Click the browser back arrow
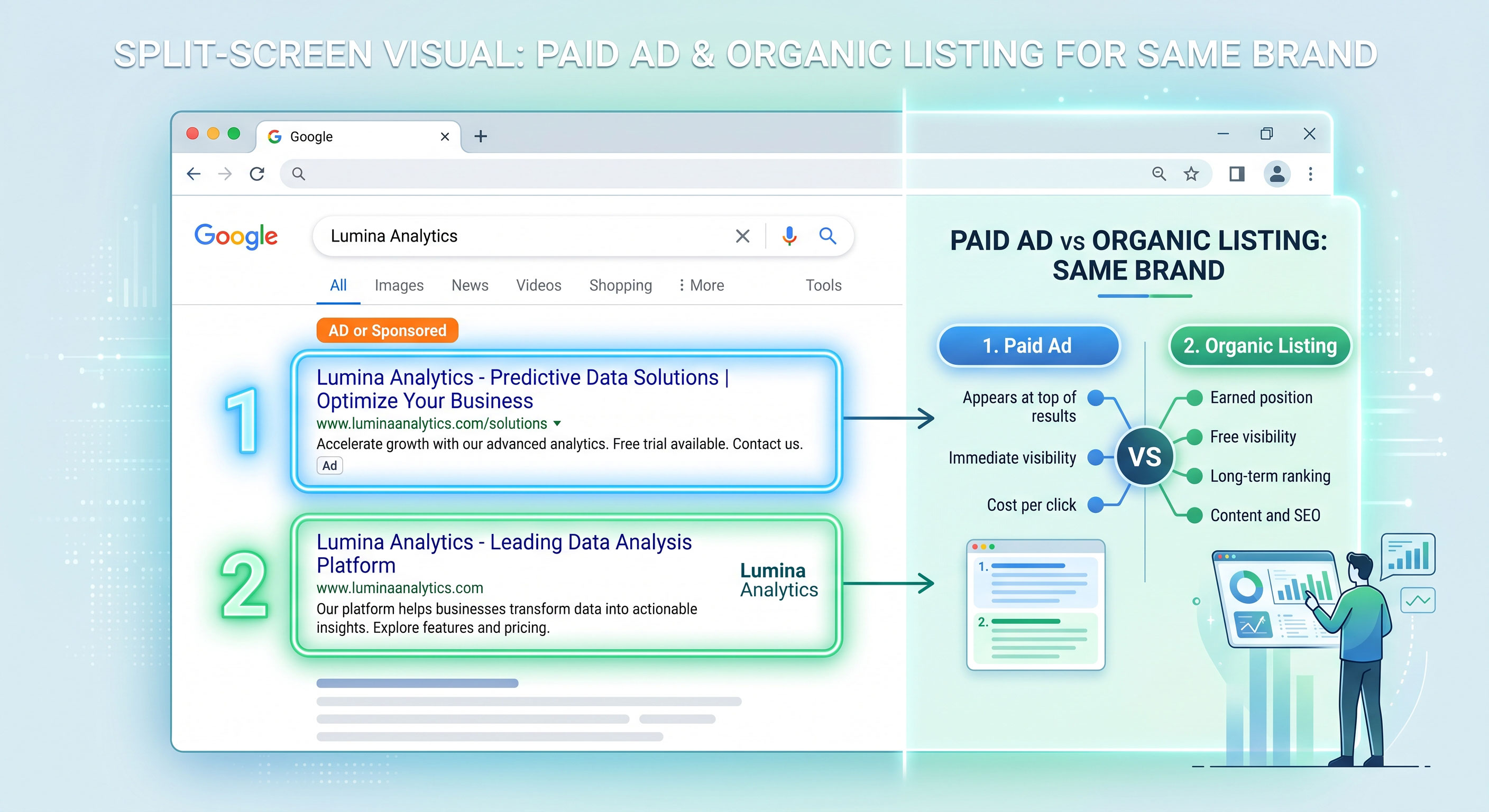Image resolution: width=1489 pixels, height=812 pixels. tap(194, 174)
